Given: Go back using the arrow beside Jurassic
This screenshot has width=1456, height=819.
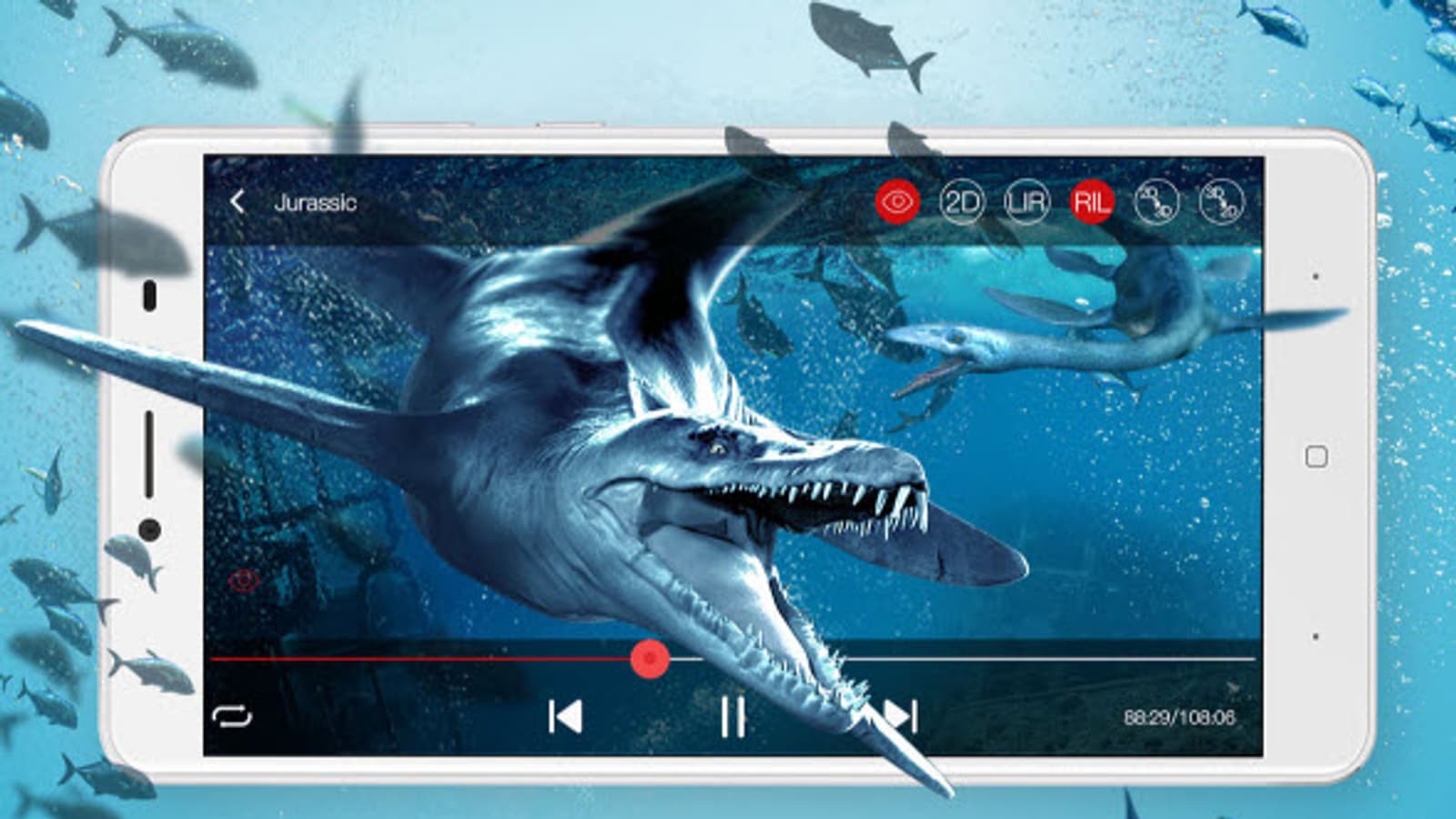Looking at the screenshot, I should click(x=238, y=201).
